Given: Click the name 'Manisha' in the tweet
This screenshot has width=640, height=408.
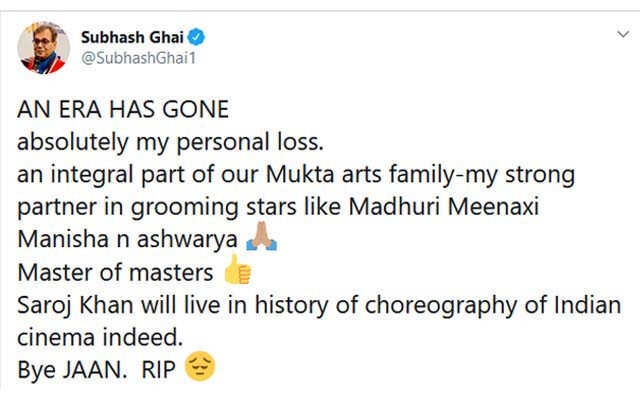Looking at the screenshot, I should tap(63, 239).
